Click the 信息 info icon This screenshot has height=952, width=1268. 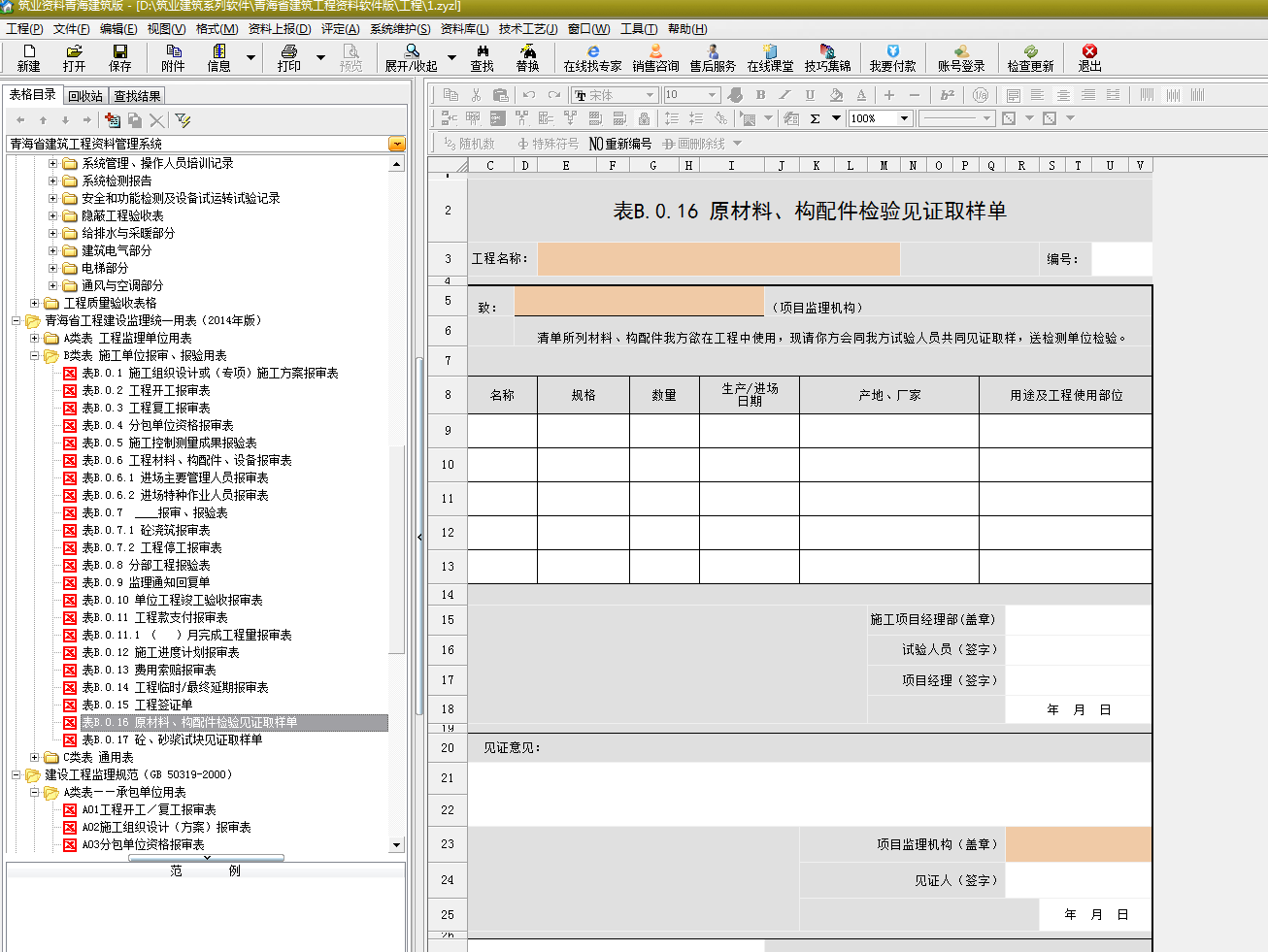click(x=219, y=58)
